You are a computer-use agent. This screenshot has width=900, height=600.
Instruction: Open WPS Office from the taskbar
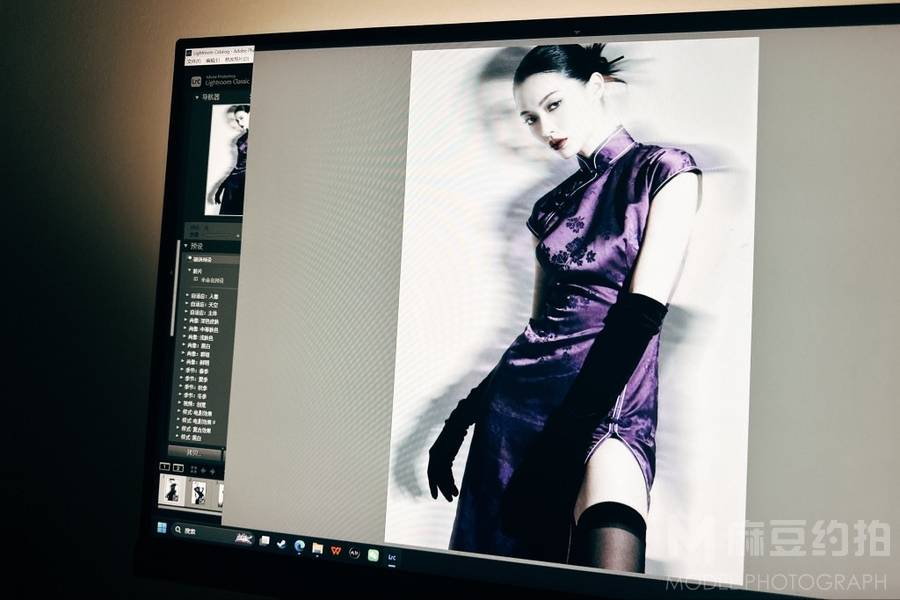click(336, 551)
